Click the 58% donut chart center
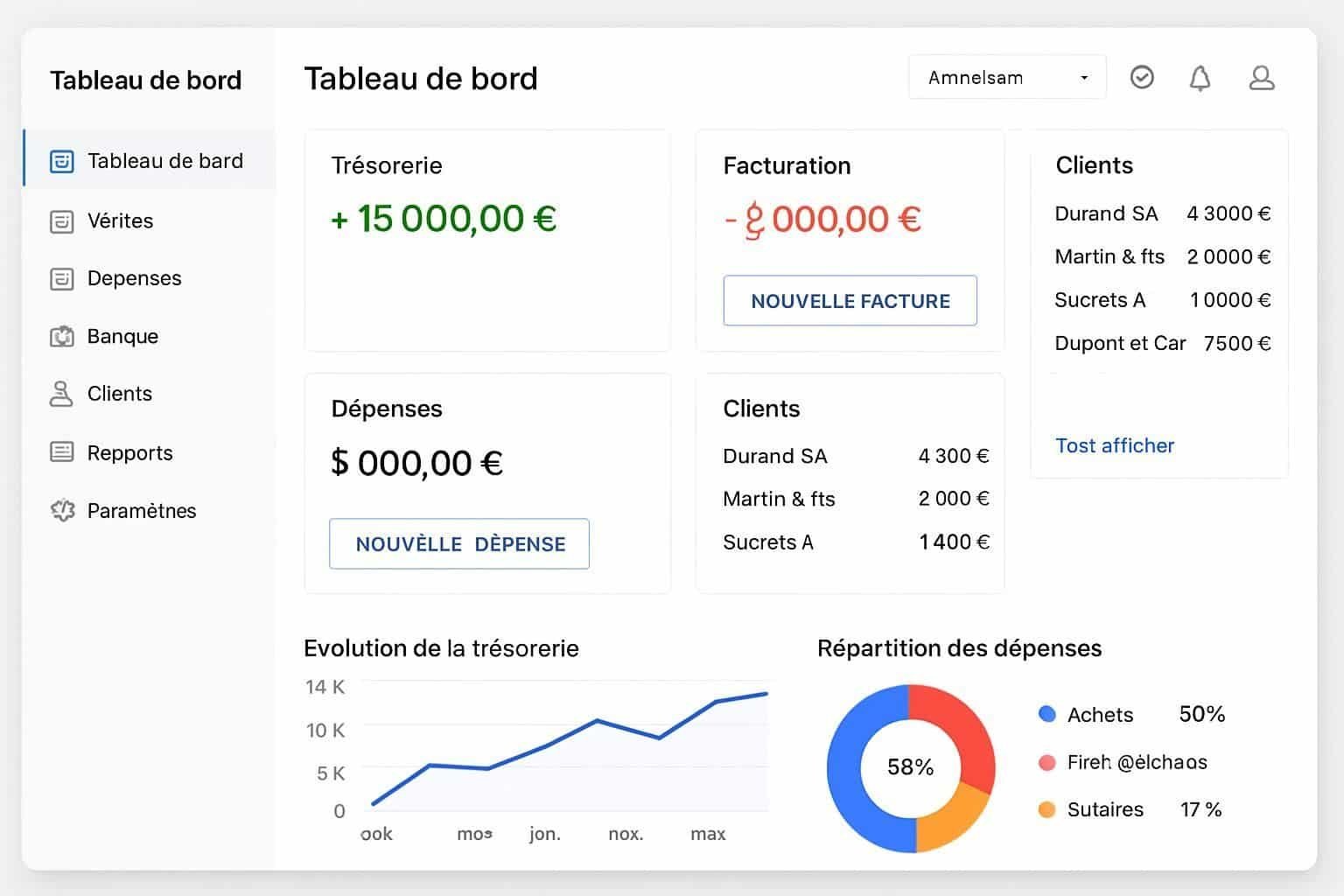 pos(911,767)
